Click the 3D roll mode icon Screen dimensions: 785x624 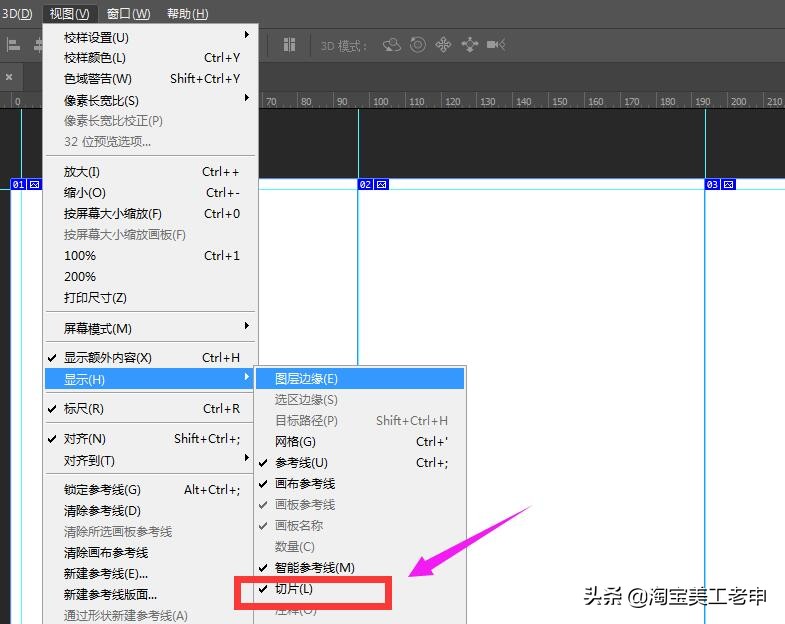click(x=418, y=45)
